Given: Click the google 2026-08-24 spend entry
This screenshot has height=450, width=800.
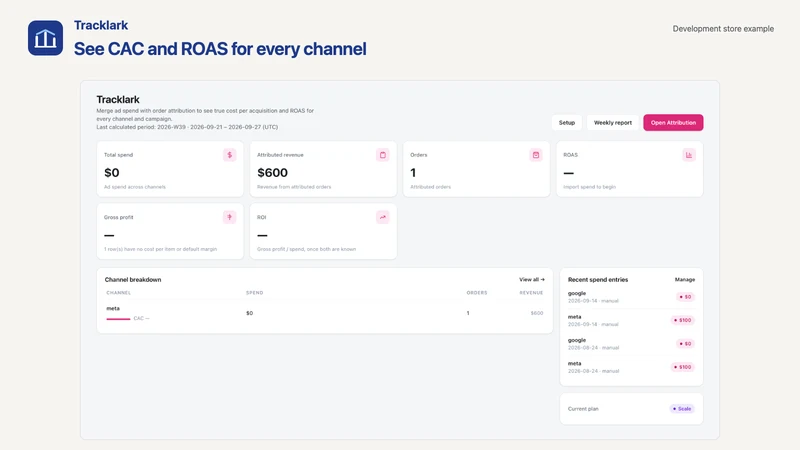Looking at the screenshot, I should tap(631, 344).
